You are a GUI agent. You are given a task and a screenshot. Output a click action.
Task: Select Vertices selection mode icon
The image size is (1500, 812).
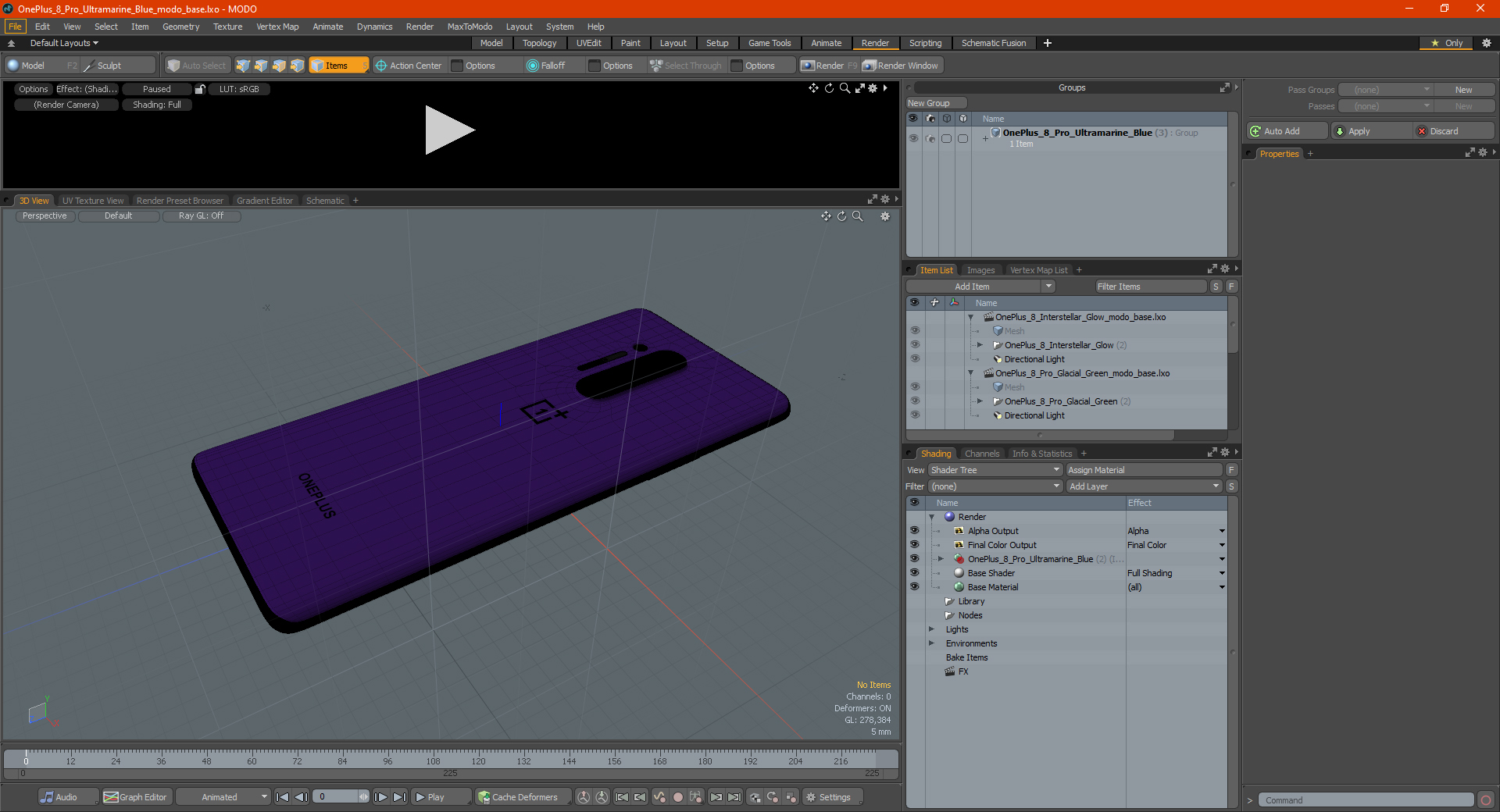243,66
